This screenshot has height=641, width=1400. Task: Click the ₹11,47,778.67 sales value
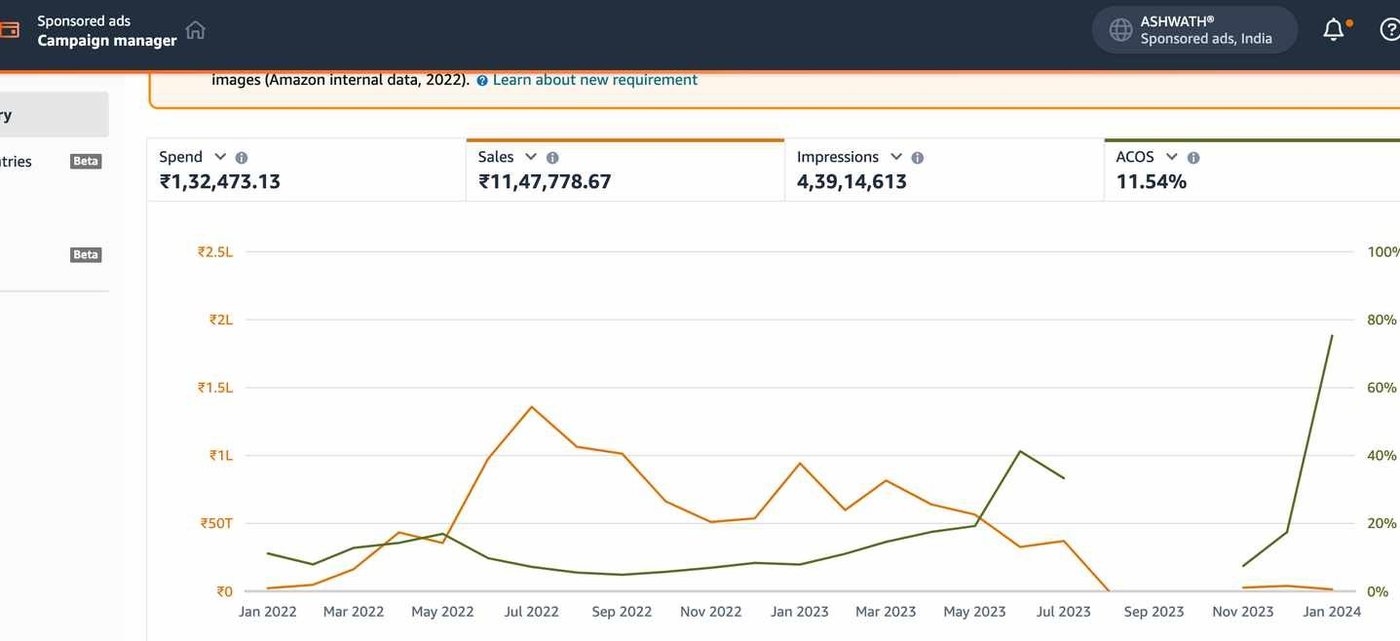pyautogui.click(x=545, y=182)
